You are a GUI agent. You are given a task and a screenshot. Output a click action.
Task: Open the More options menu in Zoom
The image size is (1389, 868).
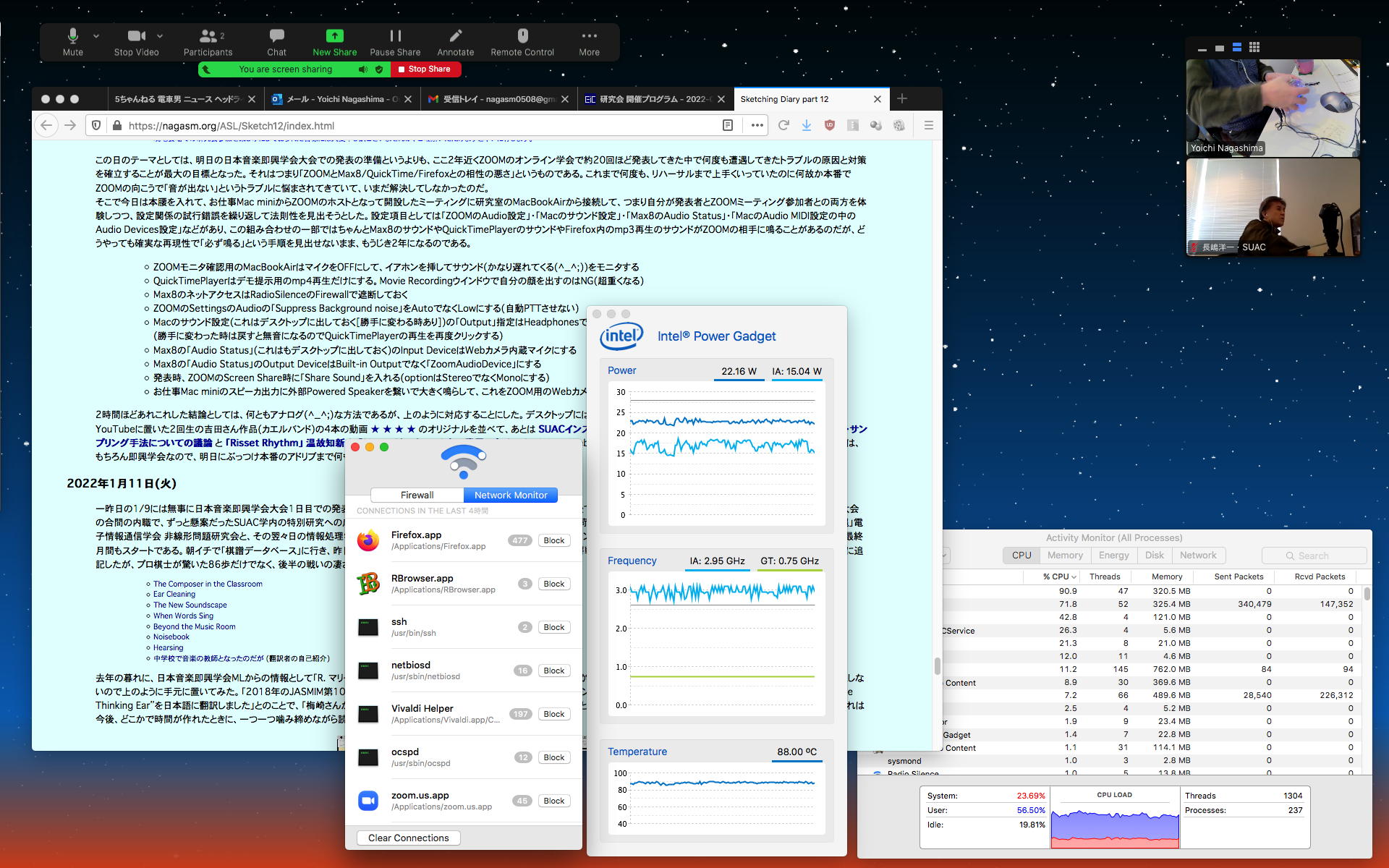589,36
